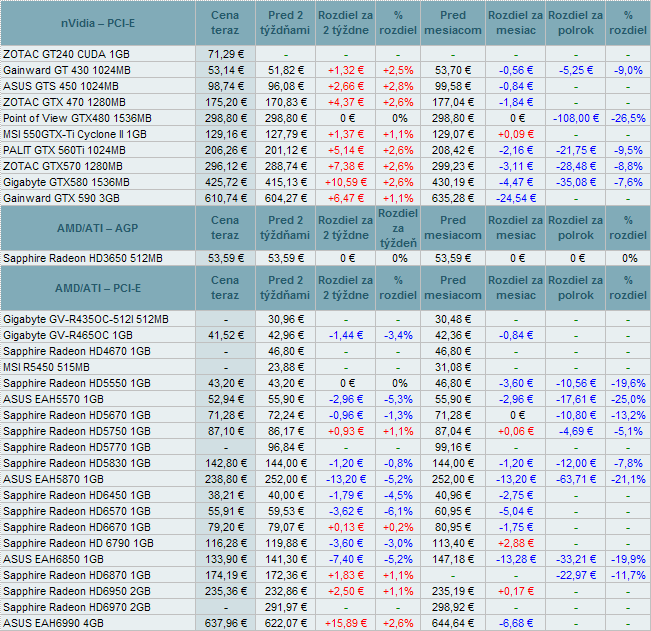Select MSI 550GTX-Ti Cyclone II 1GB name
The height and width of the screenshot is (631, 651).
click(75, 134)
